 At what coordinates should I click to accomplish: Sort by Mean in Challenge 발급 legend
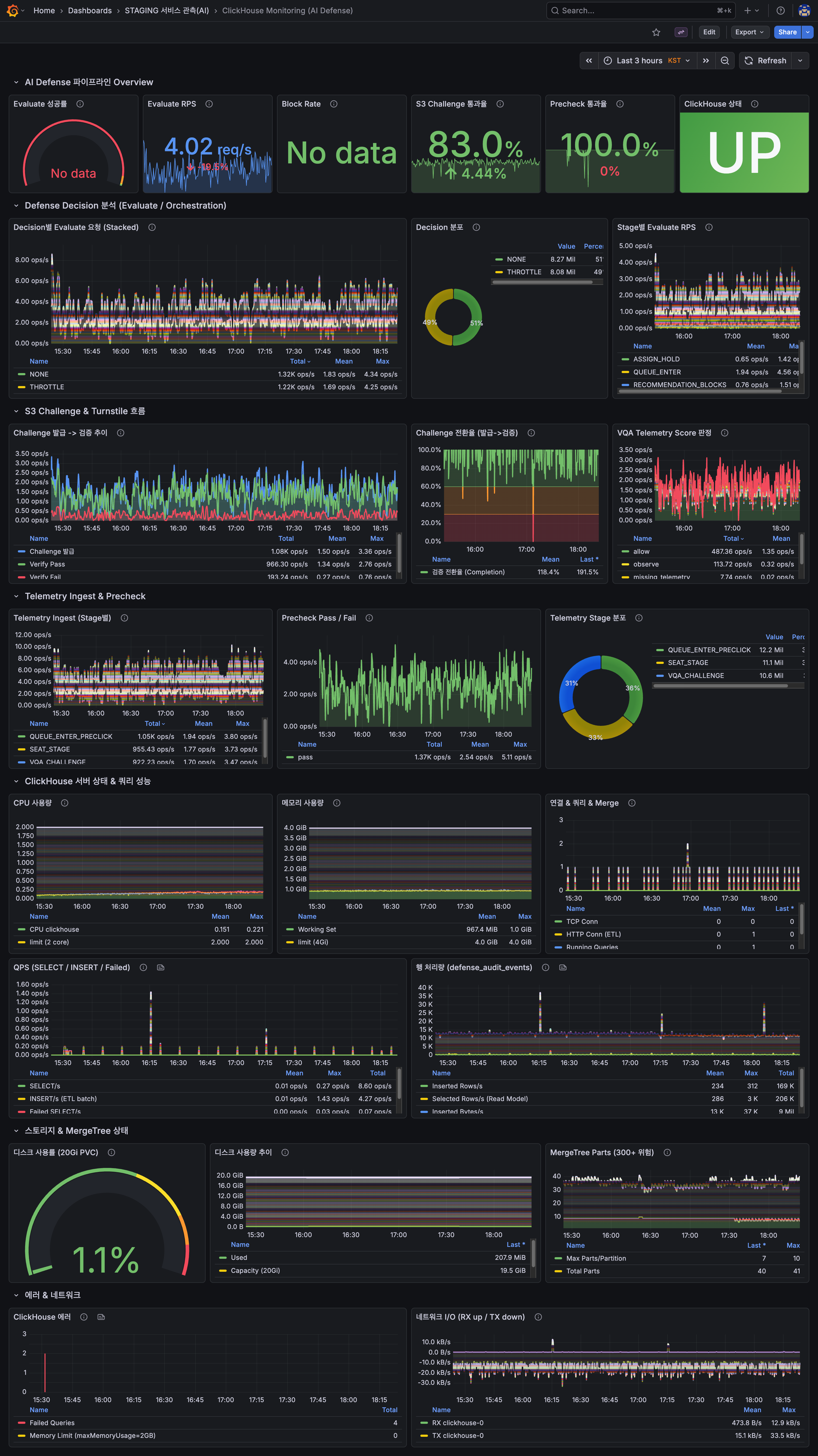[x=337, y=539]
